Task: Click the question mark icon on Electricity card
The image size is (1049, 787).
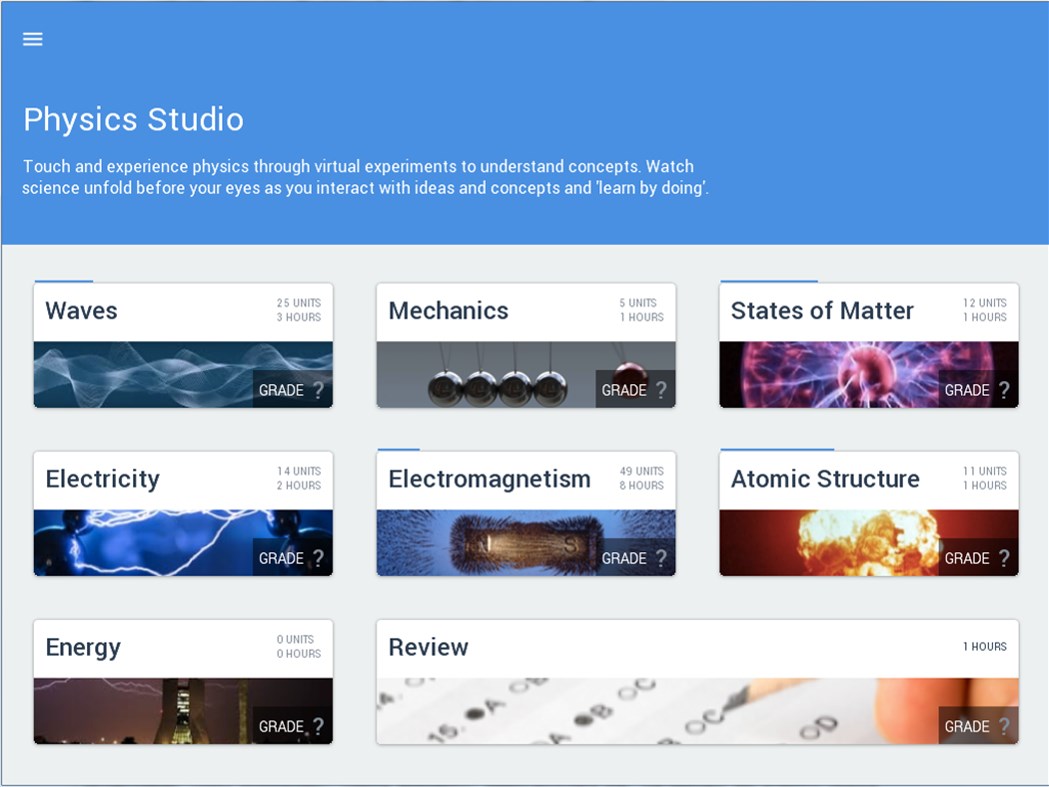Action: click(x=320, y=558)
